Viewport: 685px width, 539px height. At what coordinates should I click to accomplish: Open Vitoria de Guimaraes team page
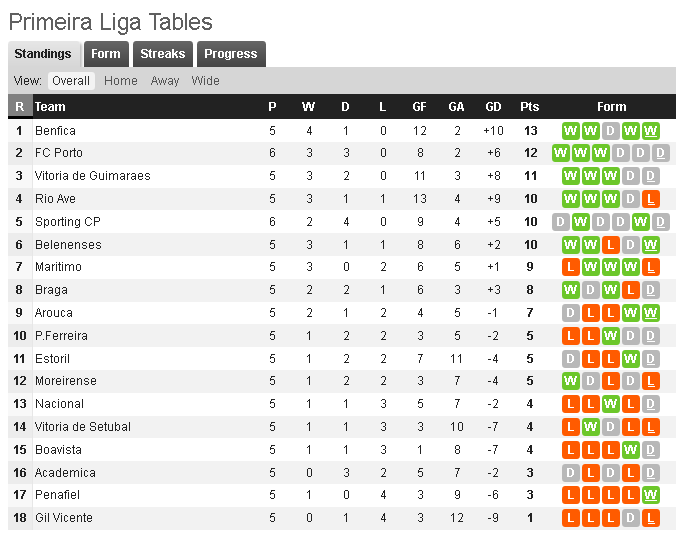click(x=92, y=176)
